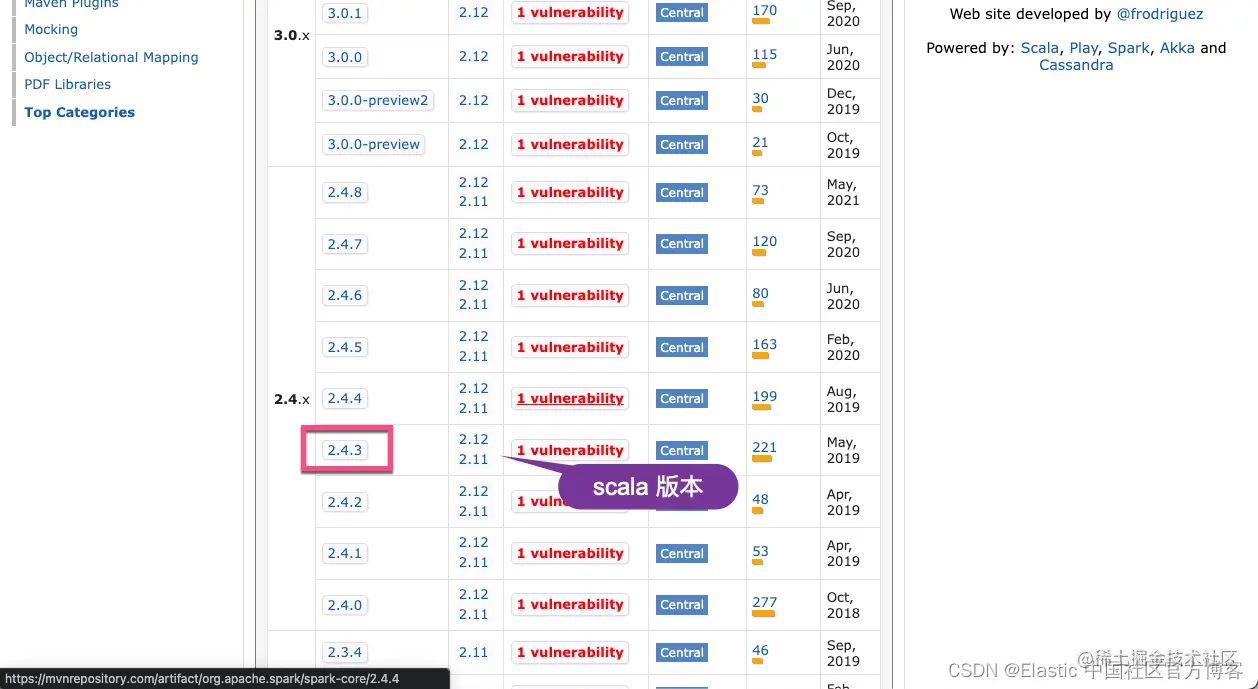1258x689 pixels.
Task: Open 53 usages of version 2.4.1
Action: click(761, 551)
